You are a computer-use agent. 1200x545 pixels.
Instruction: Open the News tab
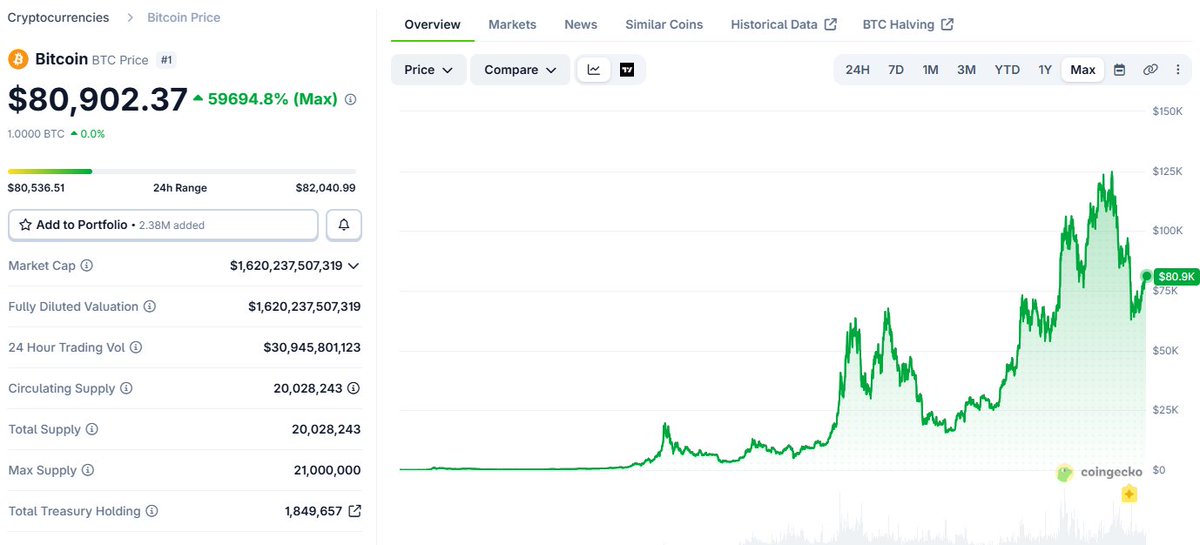581,24
